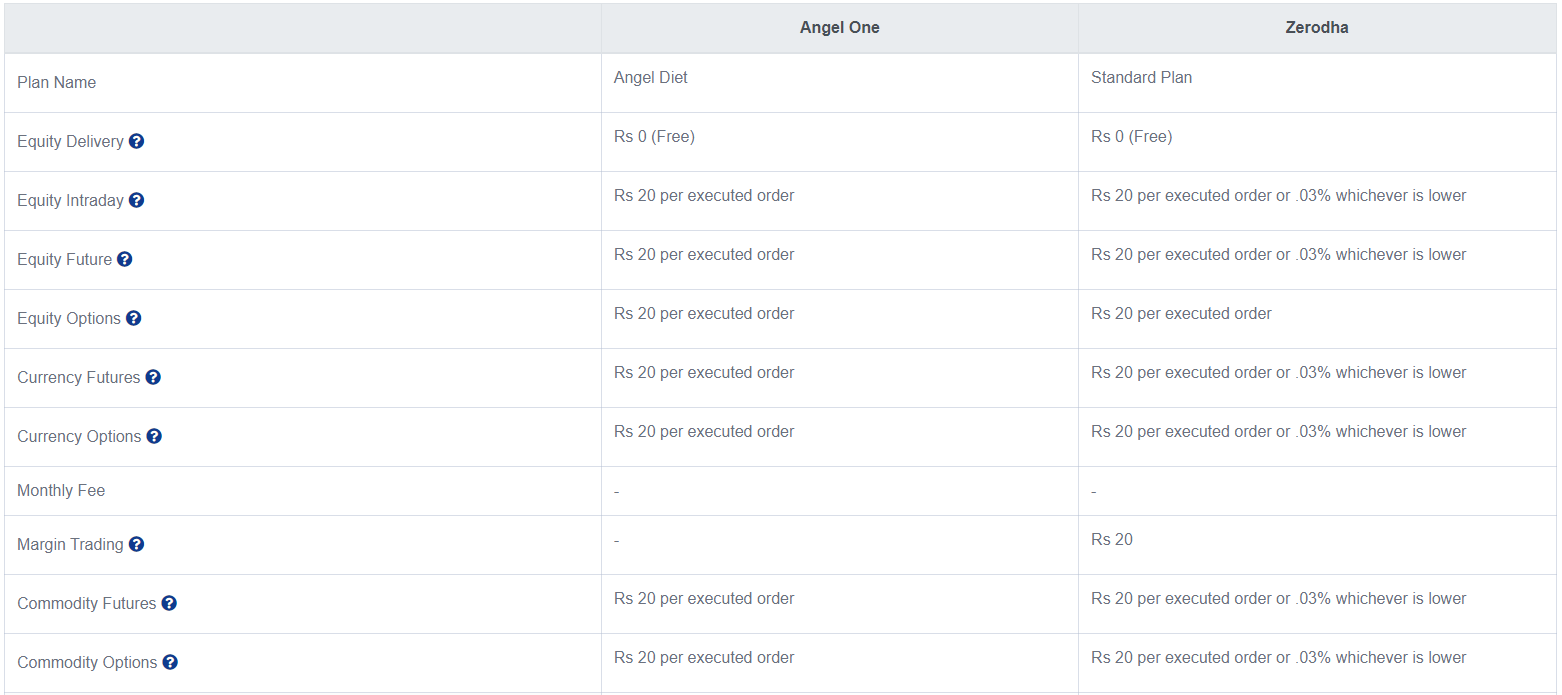This screenshot has width=1562, height=695.
Task: Click the Margin Trading help icon
Action: [x=136, y=544]
